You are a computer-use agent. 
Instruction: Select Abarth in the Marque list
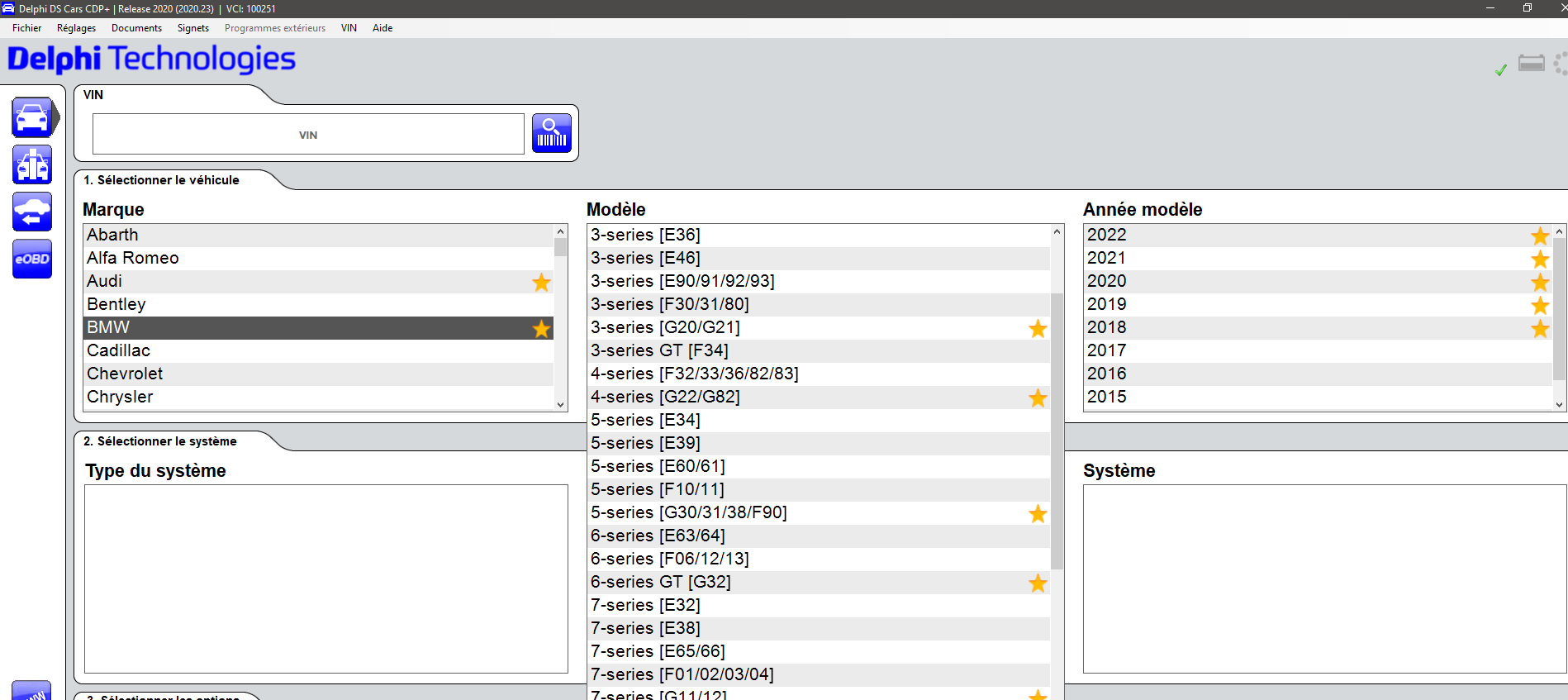pyautogui.click(x=318, y=235)
